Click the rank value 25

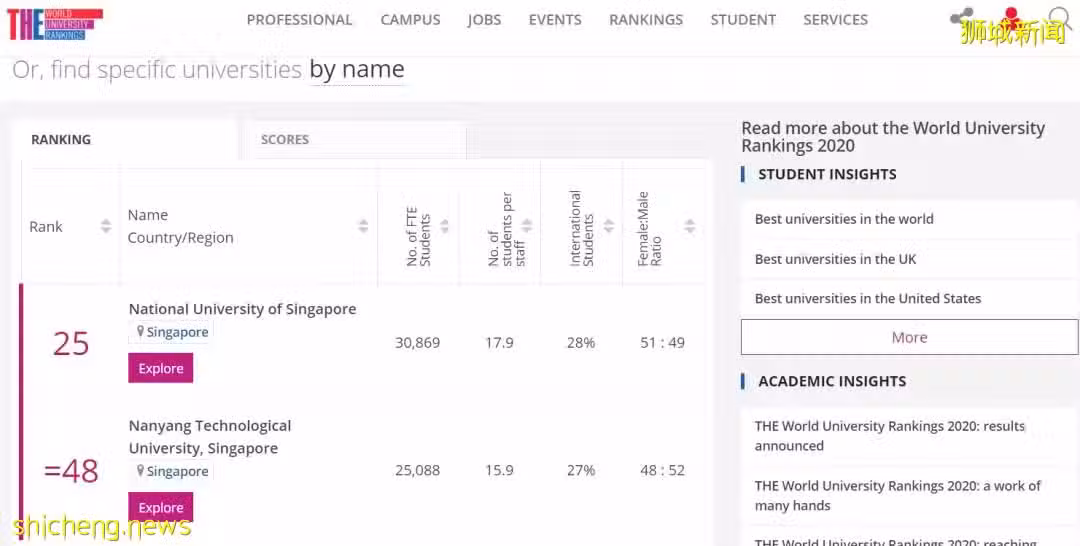(71, 344)
